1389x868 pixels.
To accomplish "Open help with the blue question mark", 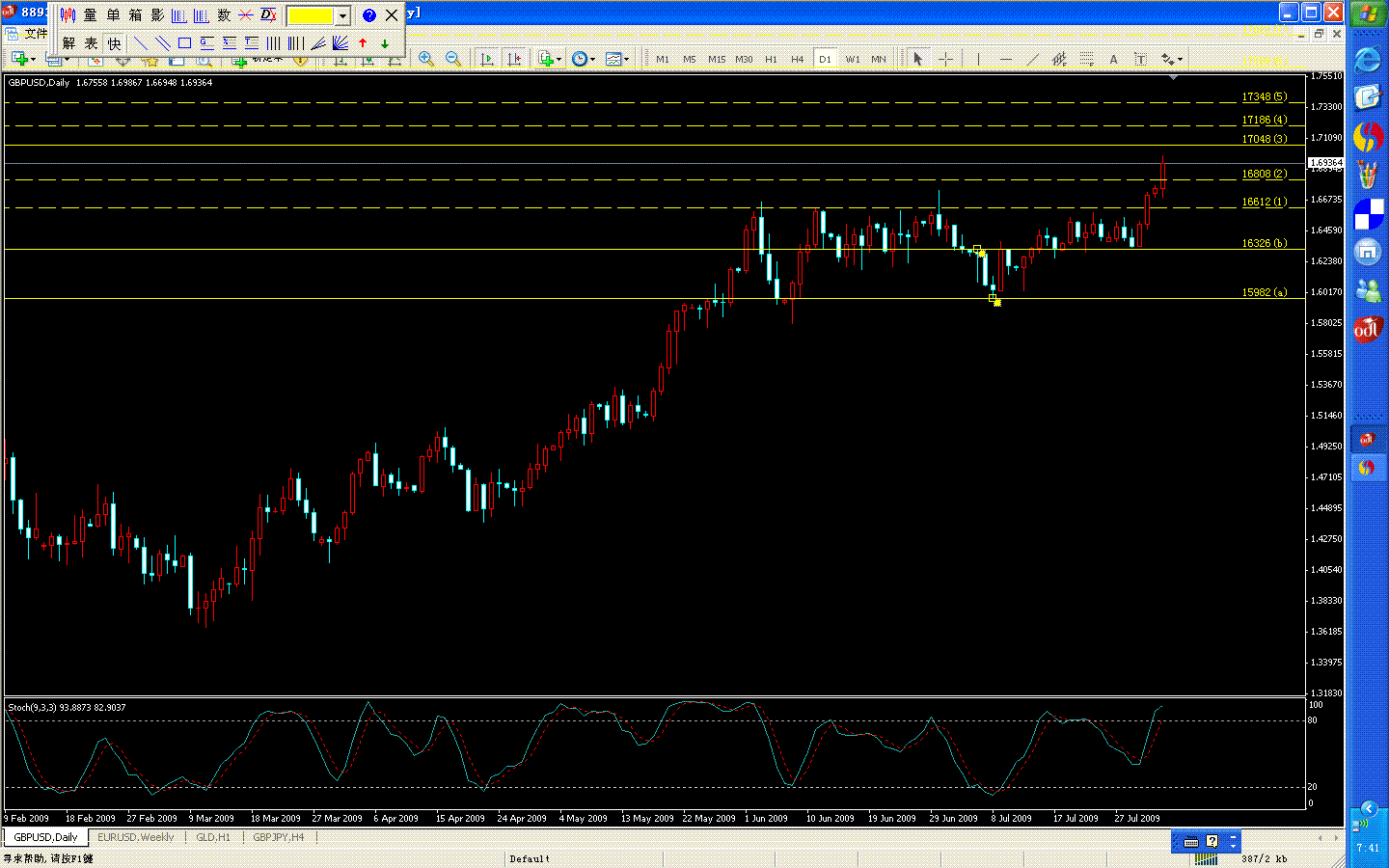I will [368, 15].
